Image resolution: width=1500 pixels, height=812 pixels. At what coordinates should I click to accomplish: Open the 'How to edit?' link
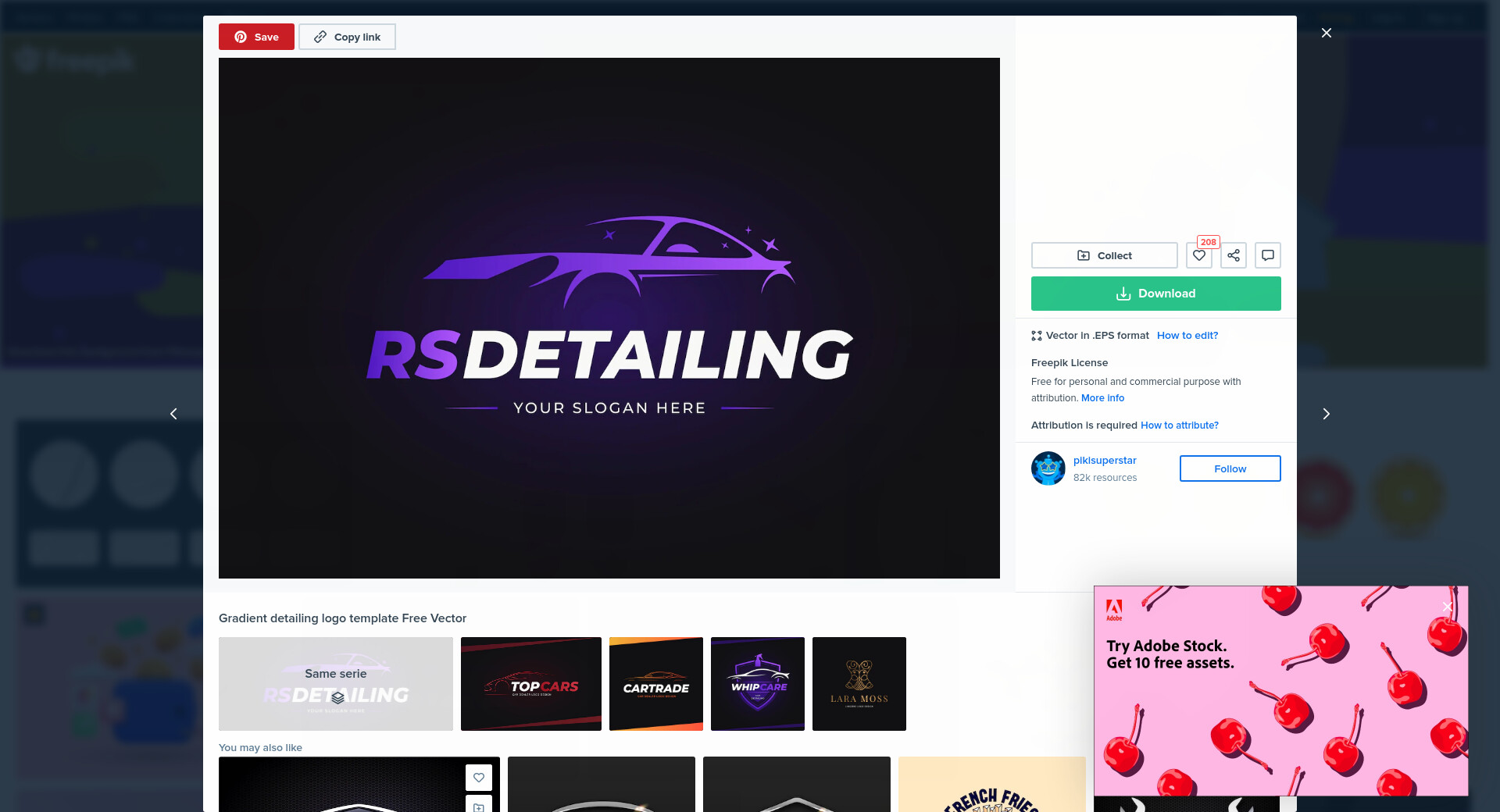[x=1187, y=336]
